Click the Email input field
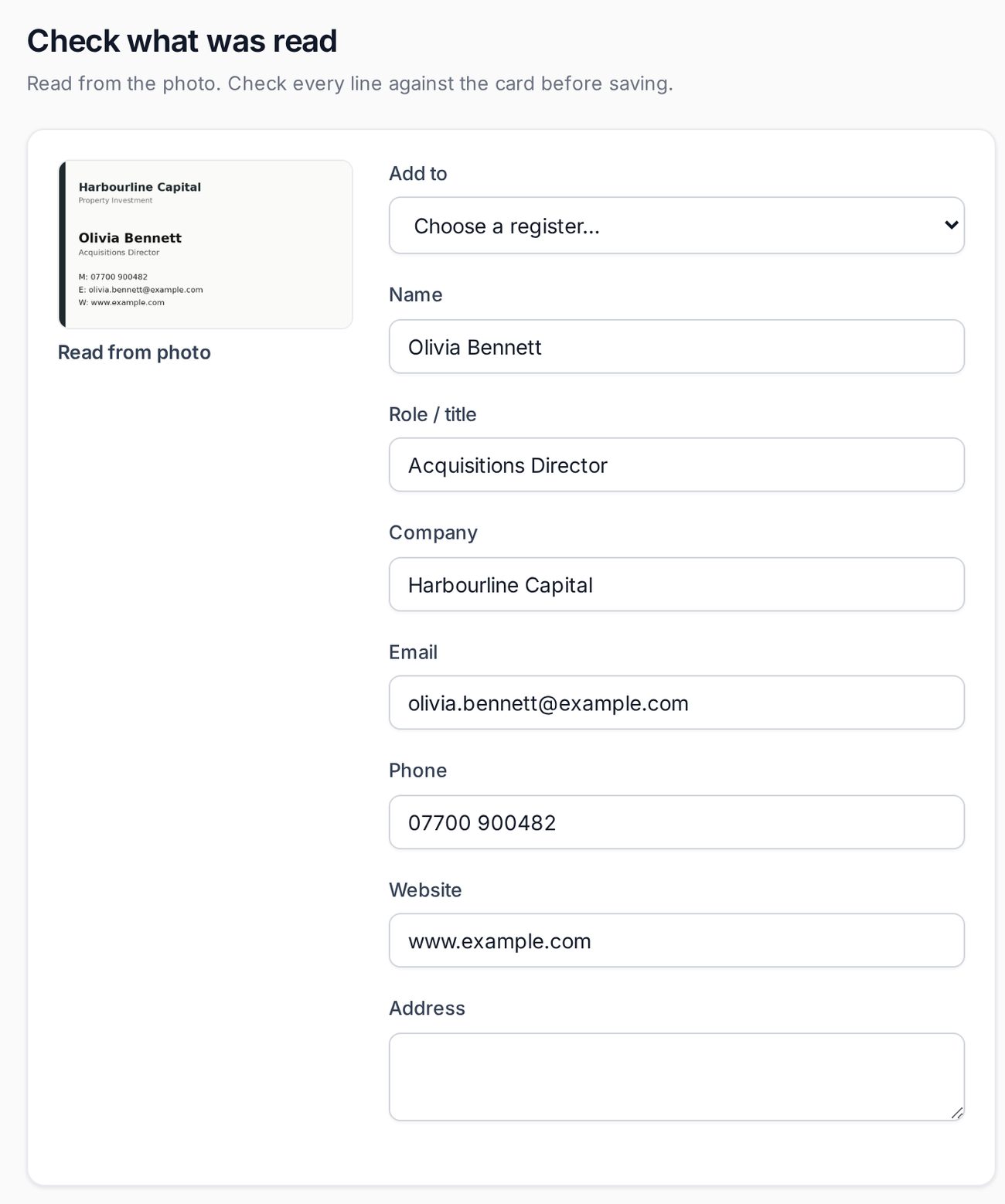The image size is (1005, 1204). [676, 703]
